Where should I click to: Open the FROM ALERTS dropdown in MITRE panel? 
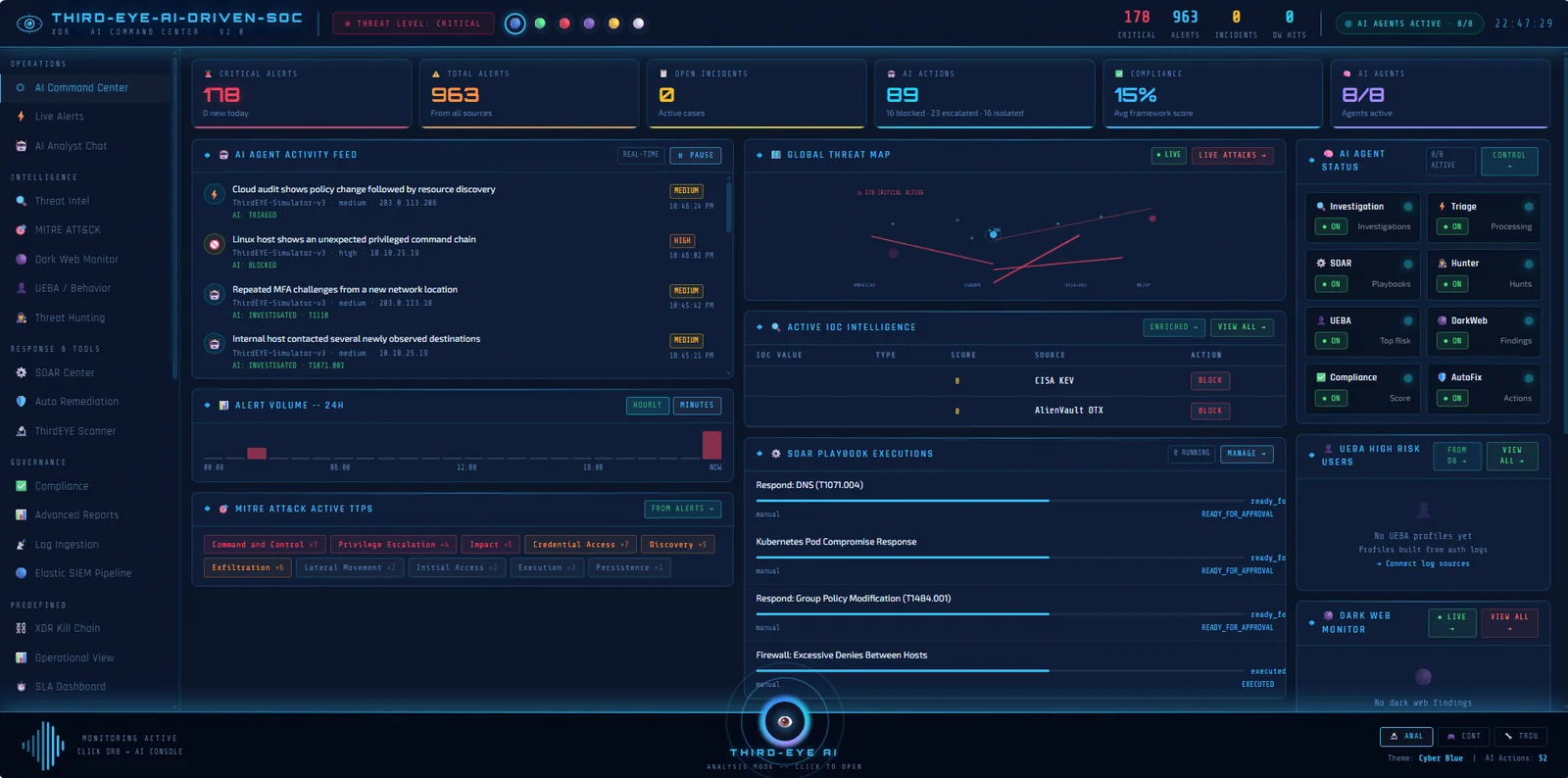click(x=683, y=509)
